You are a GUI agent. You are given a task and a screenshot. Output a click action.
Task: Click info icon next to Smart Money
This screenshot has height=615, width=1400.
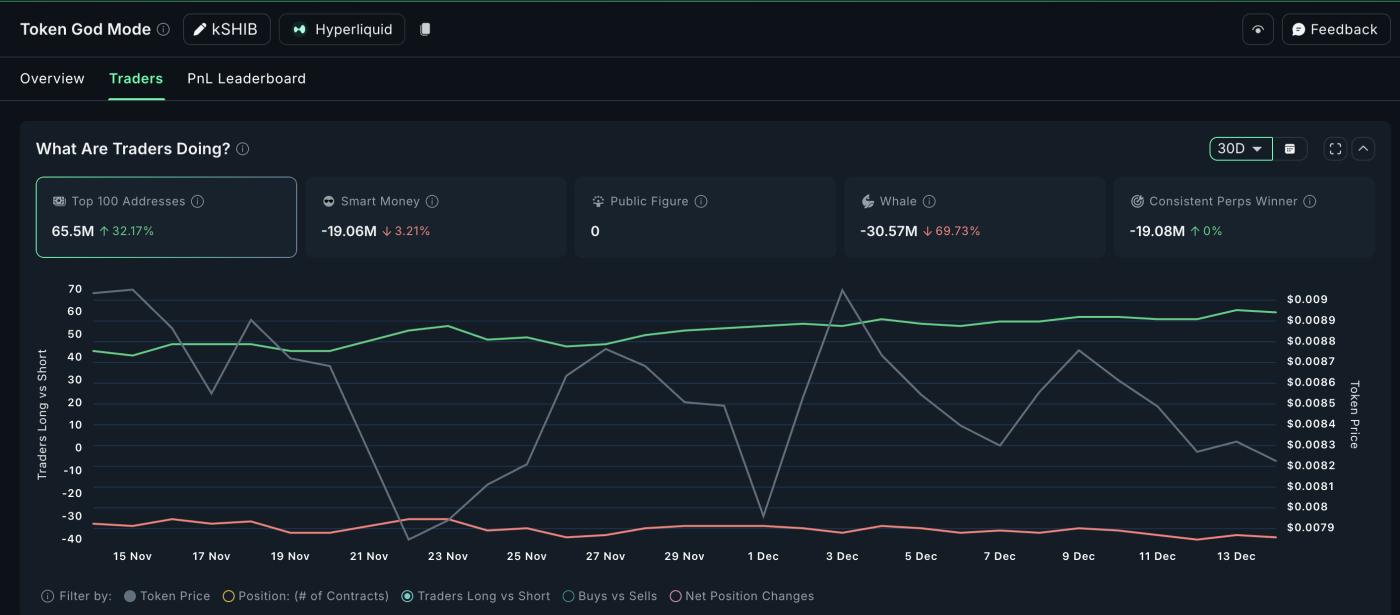(x=432, y=202)
